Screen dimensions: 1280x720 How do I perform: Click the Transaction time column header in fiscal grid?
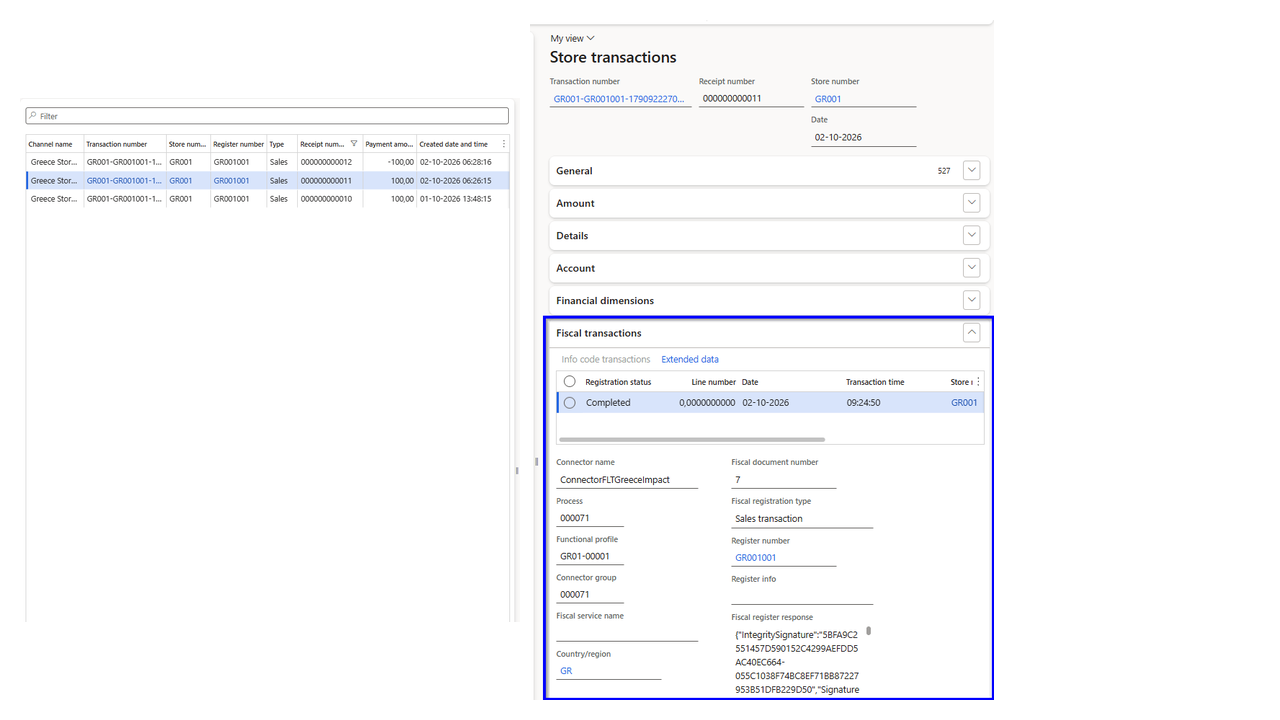[x=875, y=382]
